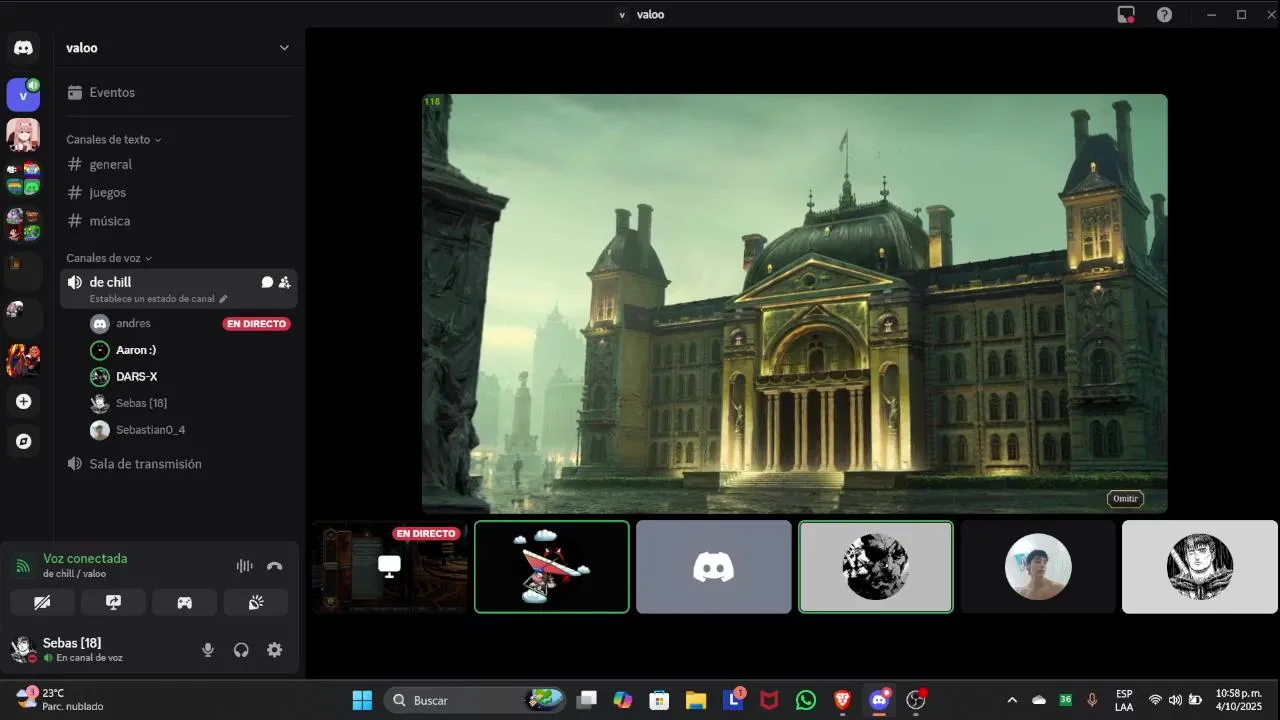Select the shirtless photo avatar participant tile
The width and height of the screenshot is (1280, 720).
pos(1038,566)
